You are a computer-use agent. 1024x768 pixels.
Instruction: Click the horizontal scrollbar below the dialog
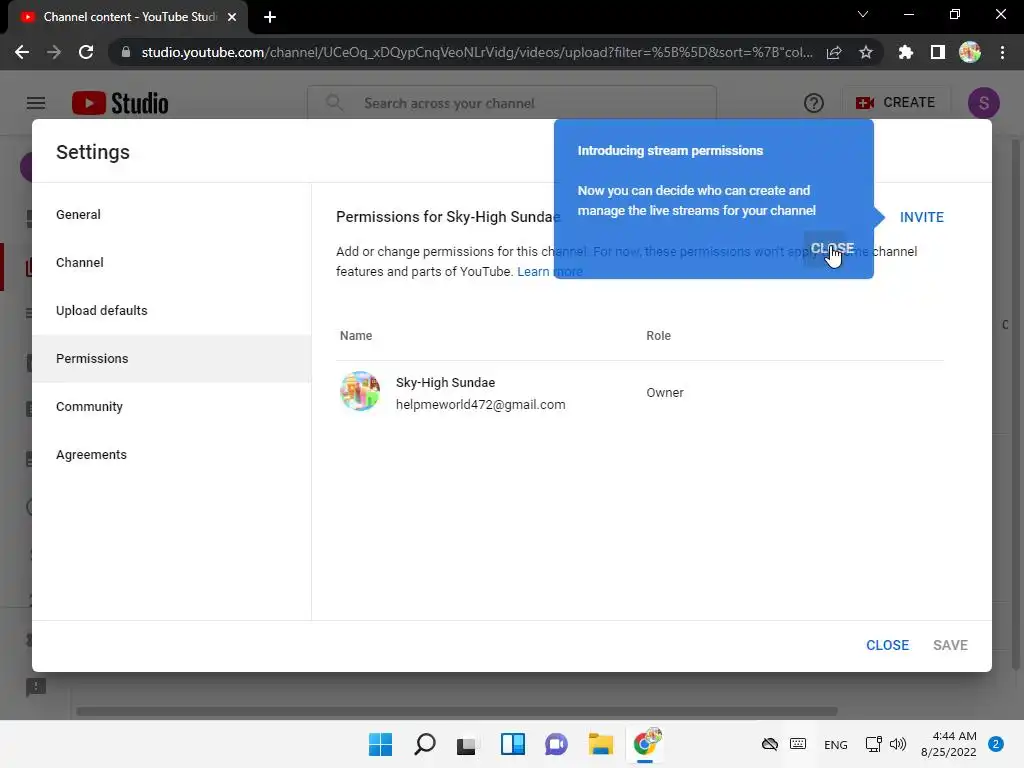456,711
